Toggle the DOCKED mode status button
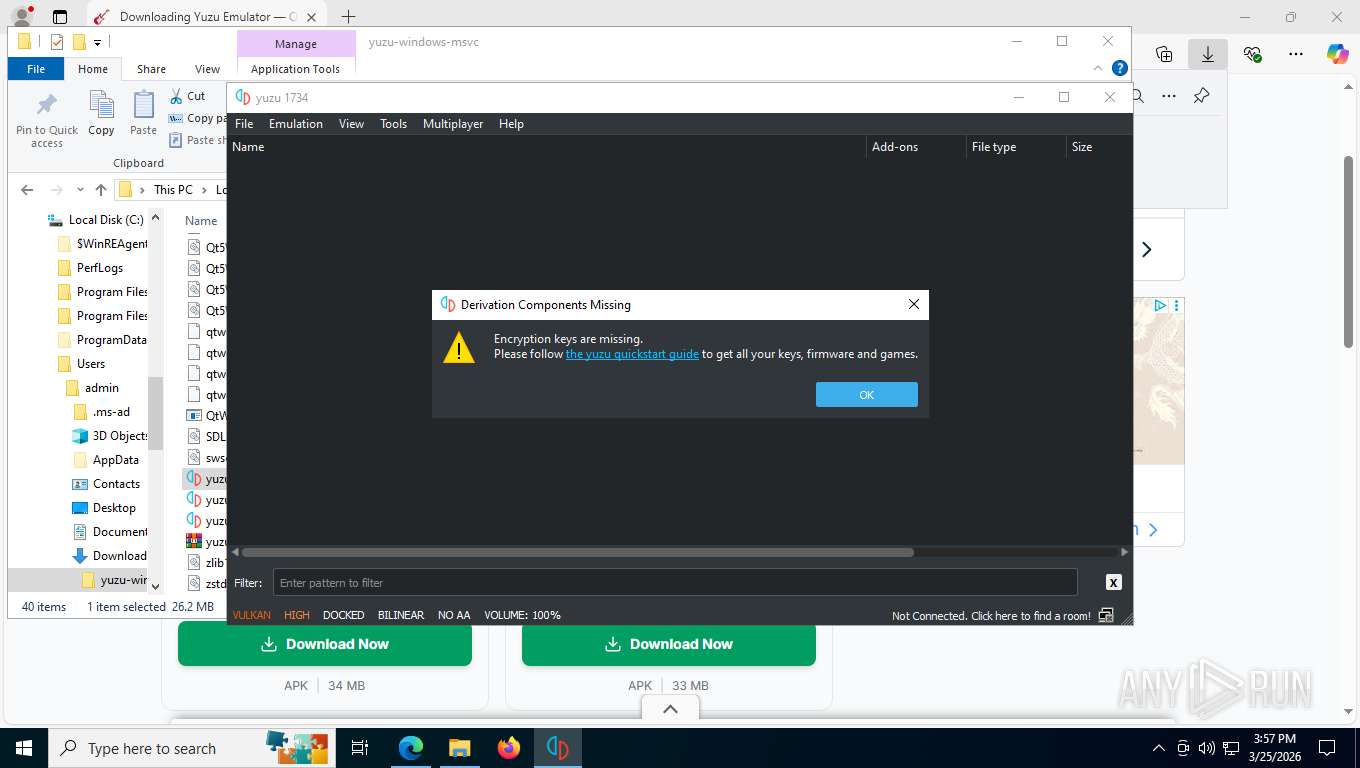Viewport: 1360px width, 768px height. [343, 615]
